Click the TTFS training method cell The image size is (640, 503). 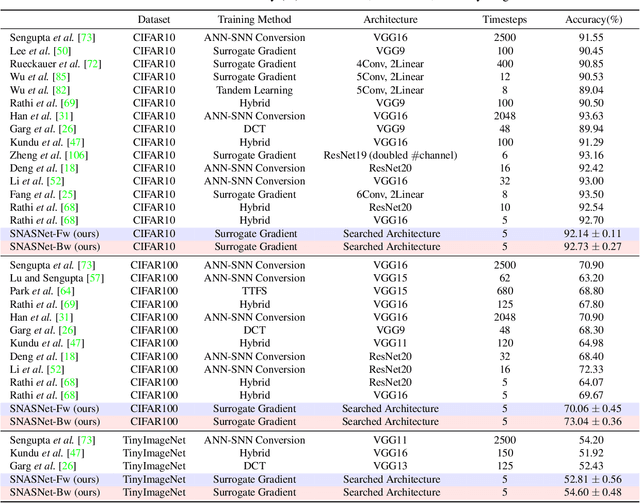point(254,290)
